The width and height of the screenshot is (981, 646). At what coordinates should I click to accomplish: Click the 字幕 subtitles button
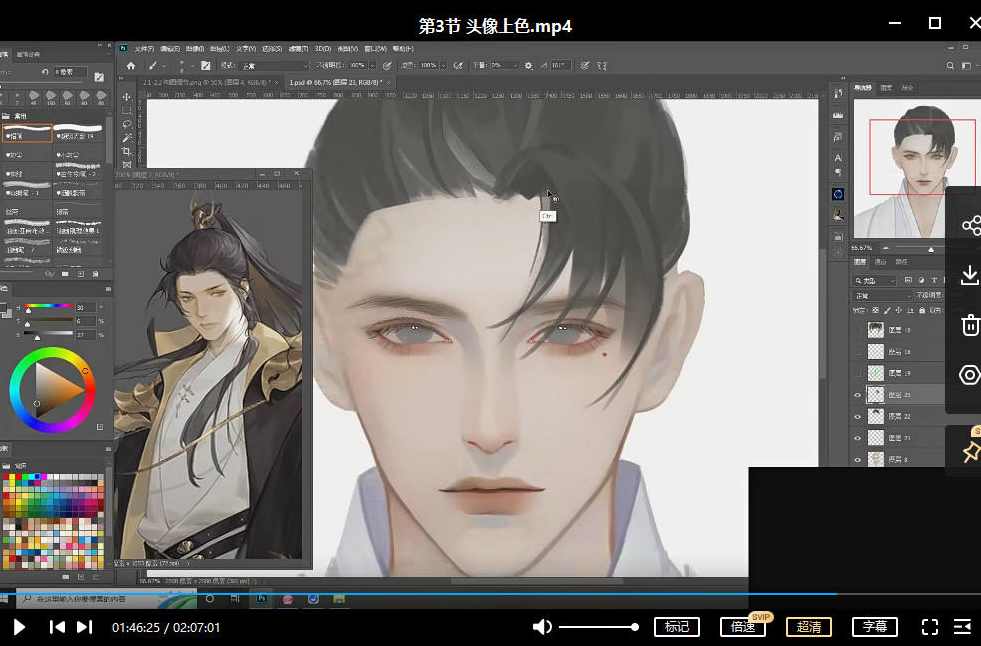(875, 627)
